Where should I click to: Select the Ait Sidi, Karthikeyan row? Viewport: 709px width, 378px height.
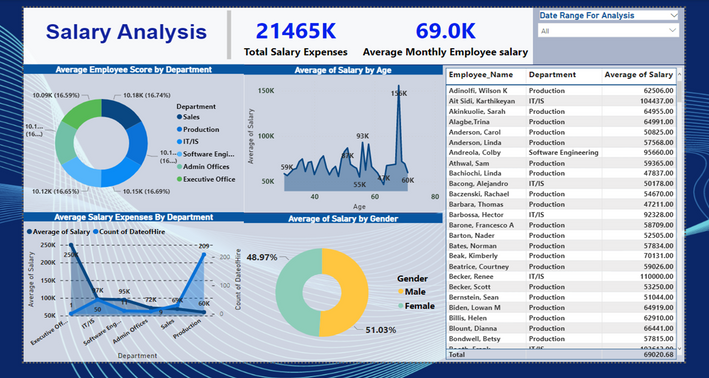561,101
